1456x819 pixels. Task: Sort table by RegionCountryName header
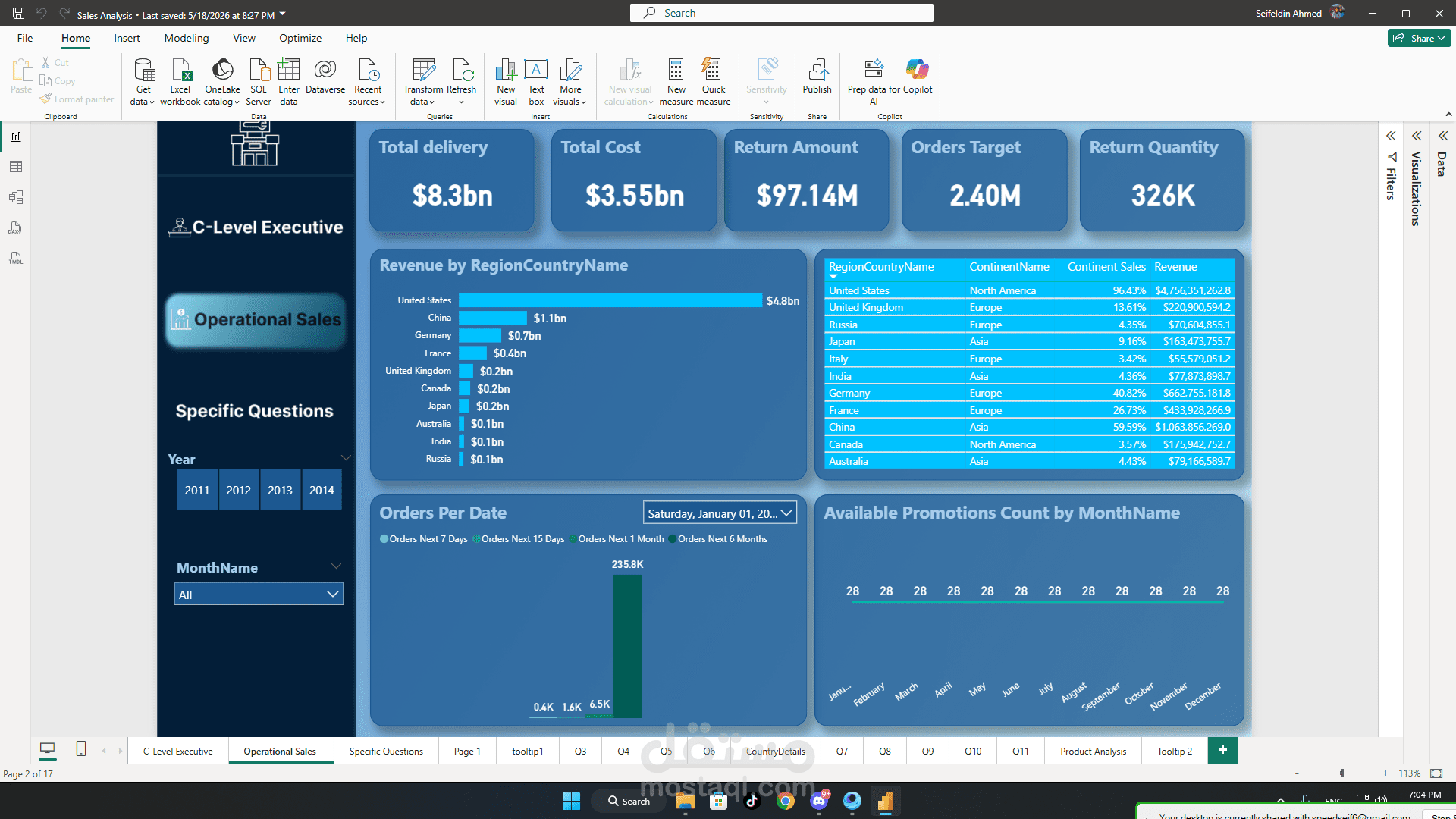point(881,267)
